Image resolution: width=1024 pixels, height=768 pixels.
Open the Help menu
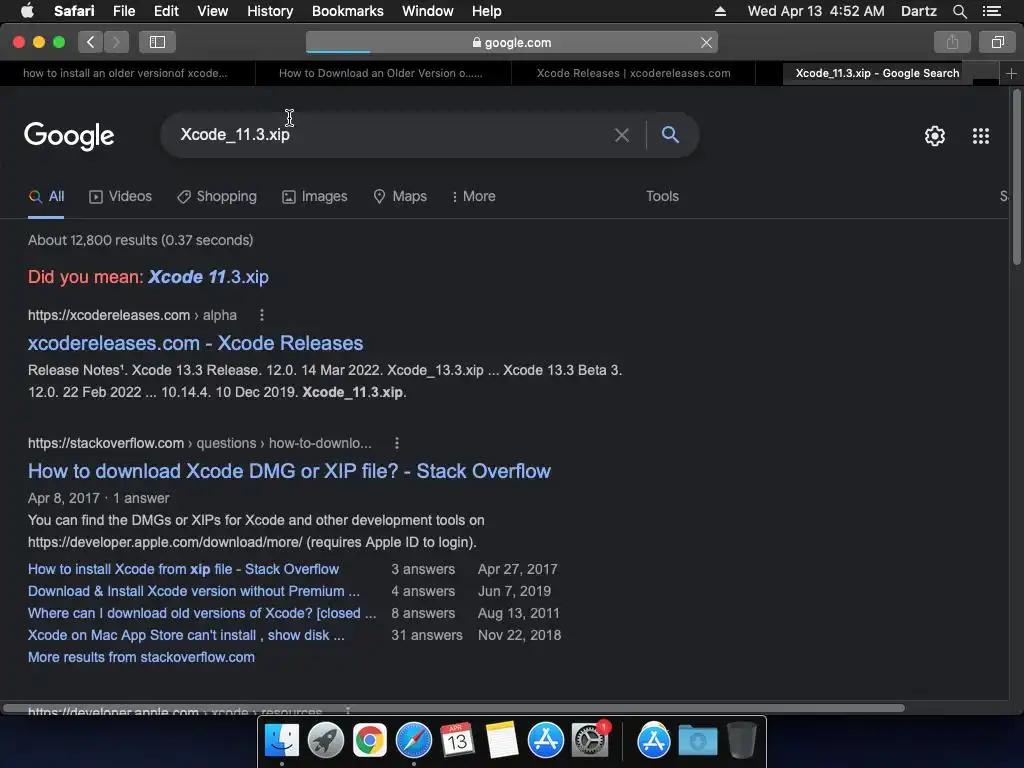click(x=487, y=11)
